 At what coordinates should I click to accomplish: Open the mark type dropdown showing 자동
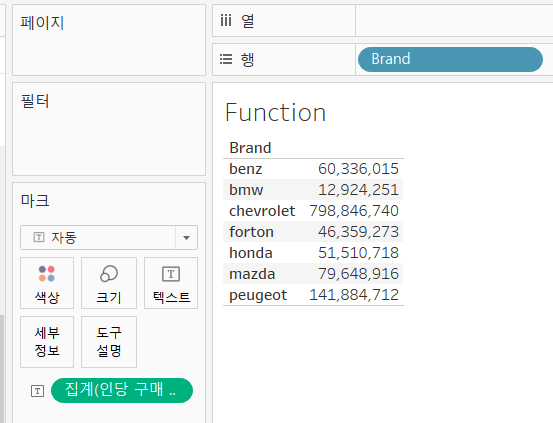(x=109, y=237)
